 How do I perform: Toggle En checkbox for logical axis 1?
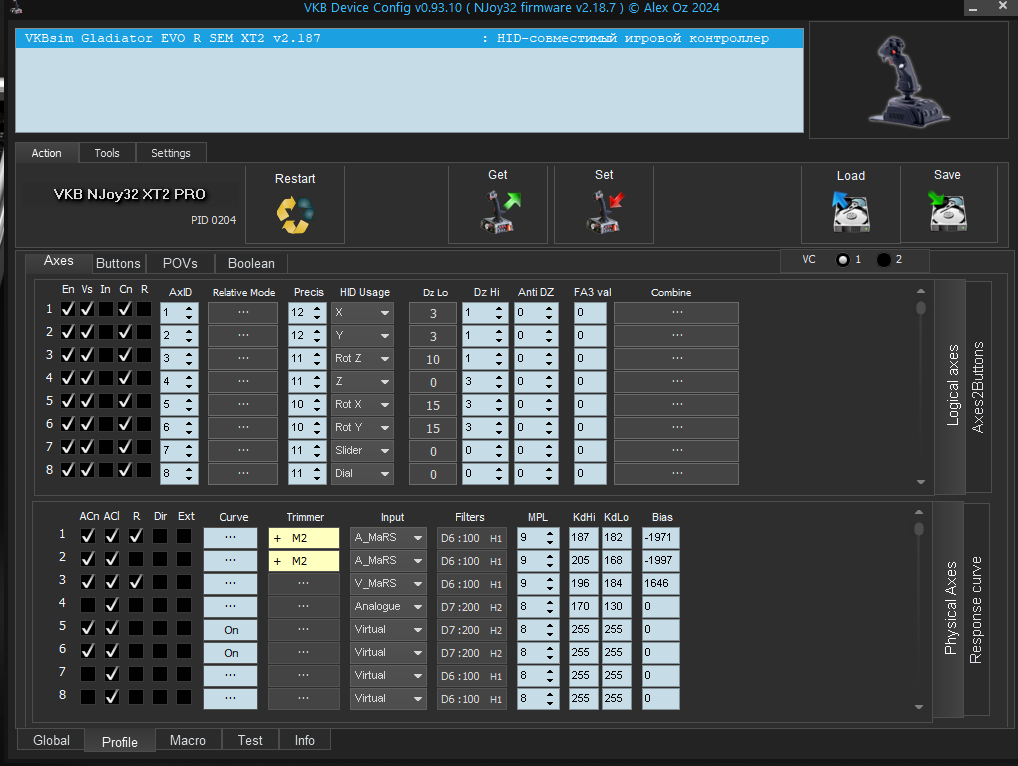pos(68,309)
